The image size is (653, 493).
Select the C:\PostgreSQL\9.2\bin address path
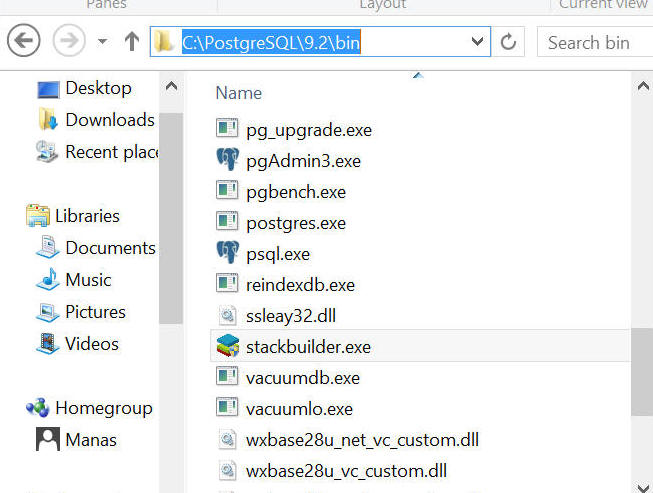pos(271,42)
